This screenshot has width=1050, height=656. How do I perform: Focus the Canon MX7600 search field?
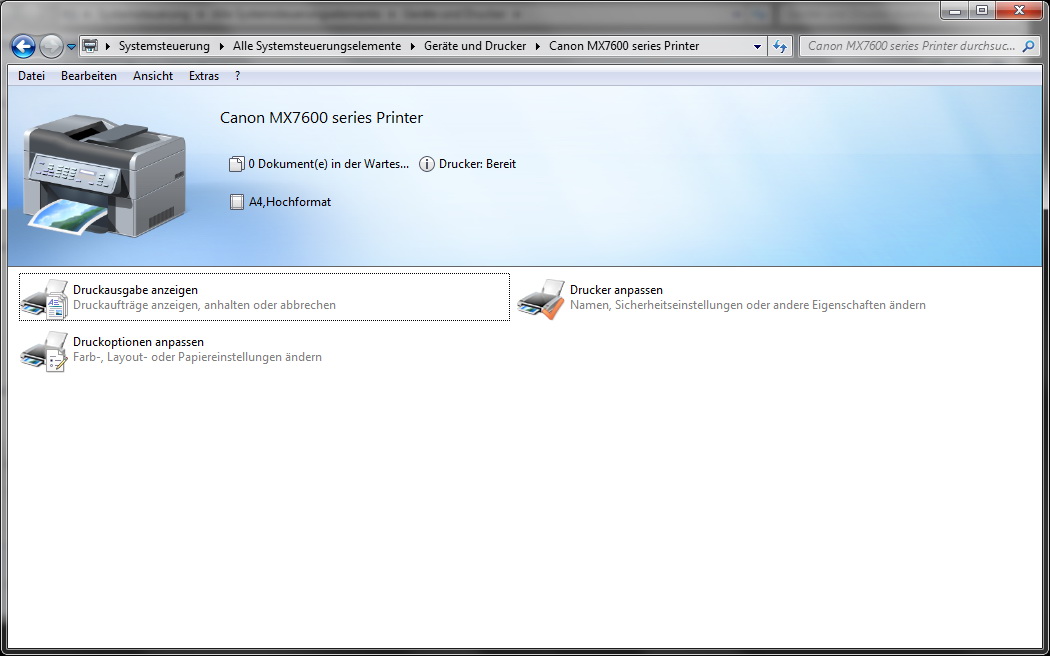(919, 46)
